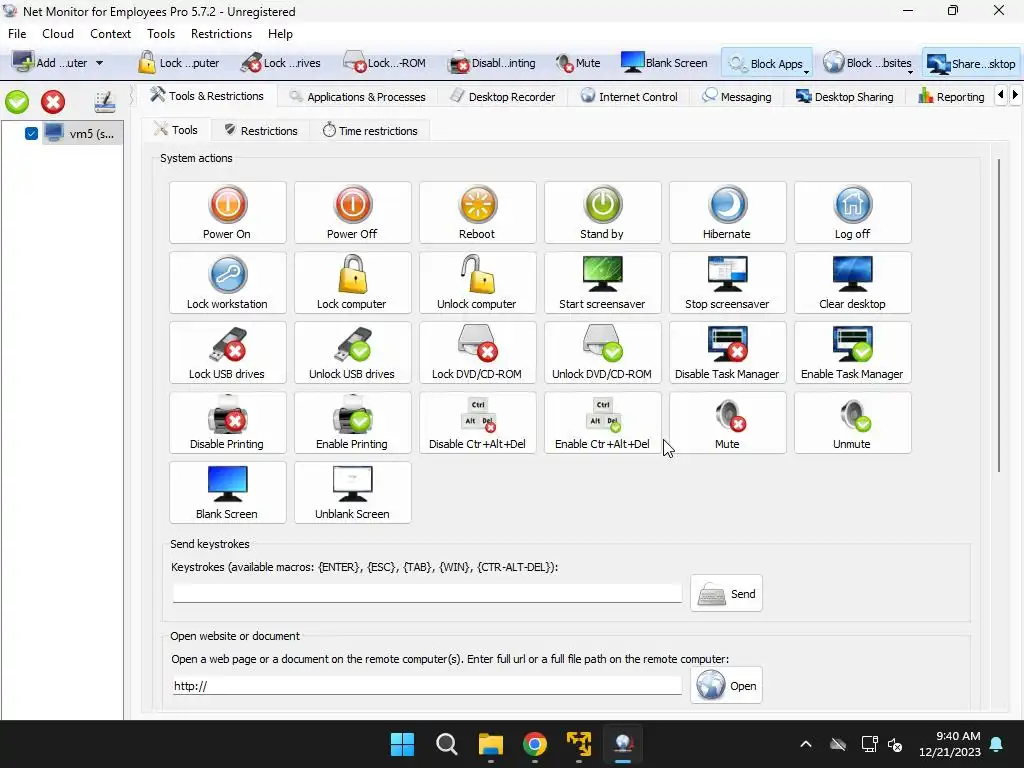Image resolution: width=1024 pixels, height=768 pixels.
Task: Lock DVD/CD-ROM in System actions
Action: pos(477,353)
